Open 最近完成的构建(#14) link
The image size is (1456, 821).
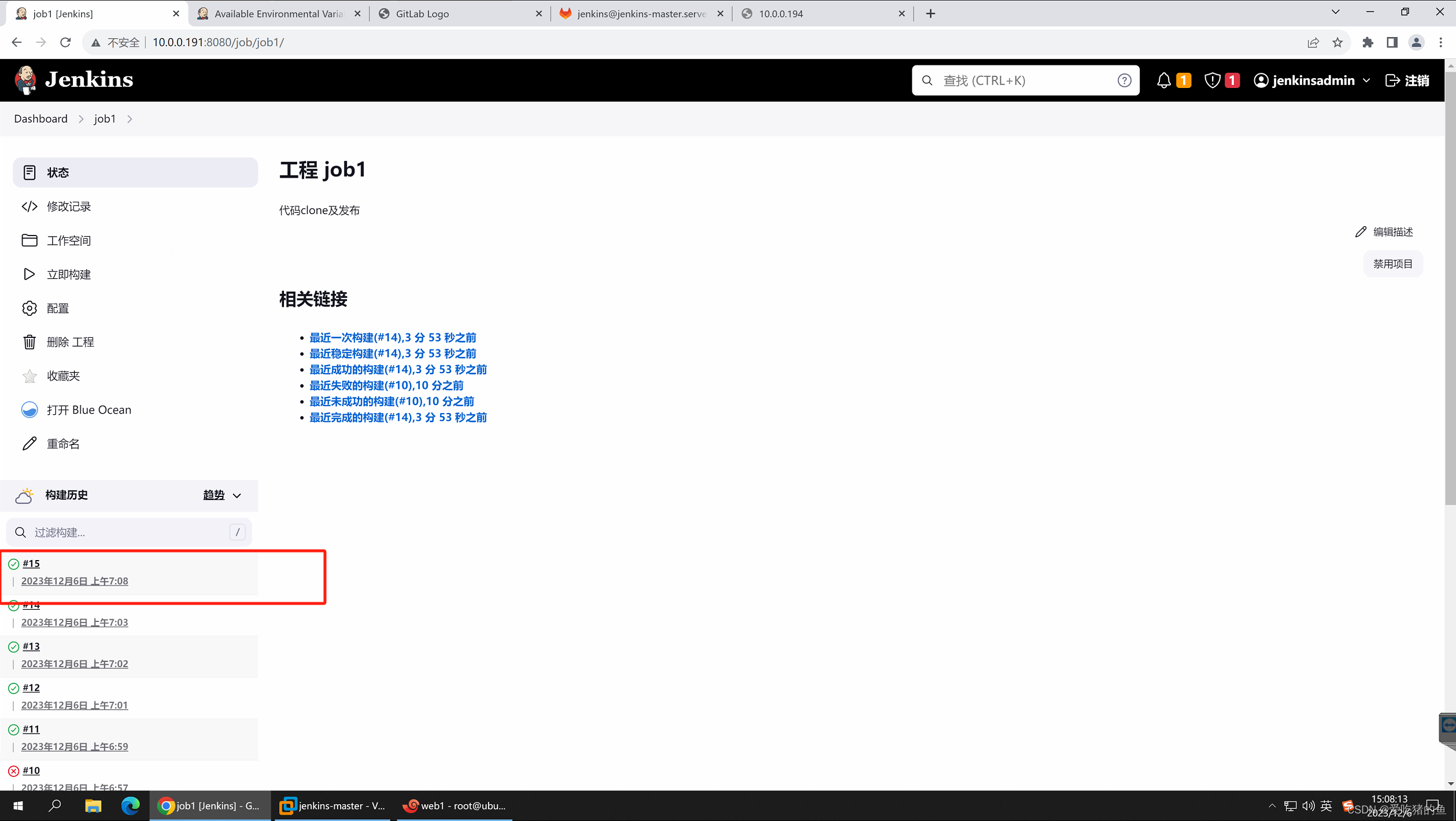[x=398, y=417]
